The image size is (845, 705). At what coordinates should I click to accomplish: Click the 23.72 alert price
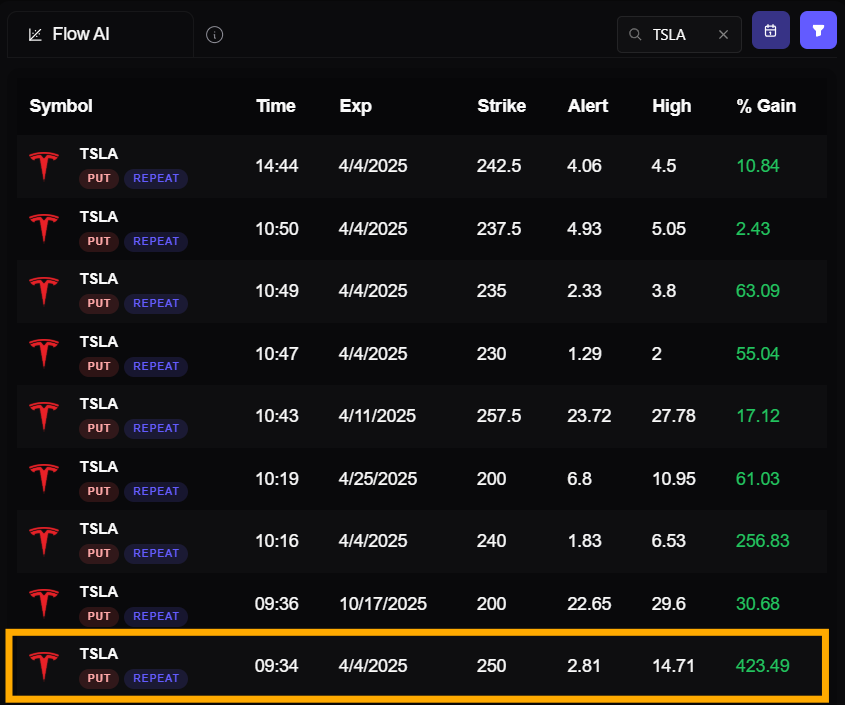click(x=588, y=416)
